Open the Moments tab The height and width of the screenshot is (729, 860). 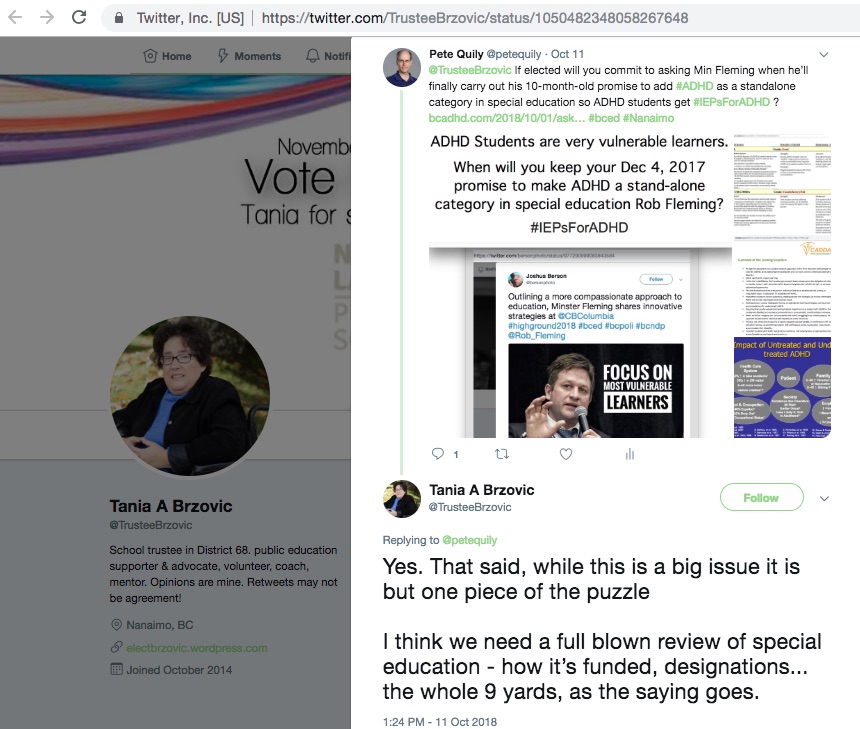pos(250,56)
